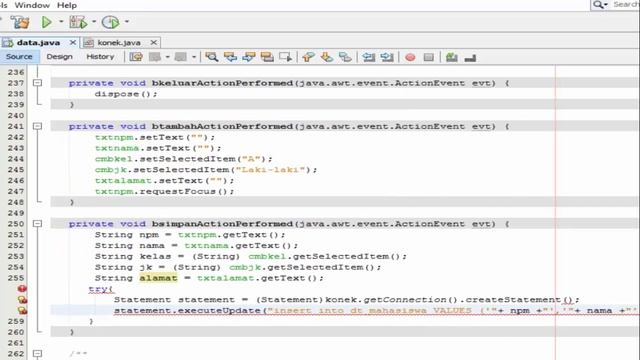Start macro recording with red circle
Viewport: 640px width, 360px height.
[410, 58]
